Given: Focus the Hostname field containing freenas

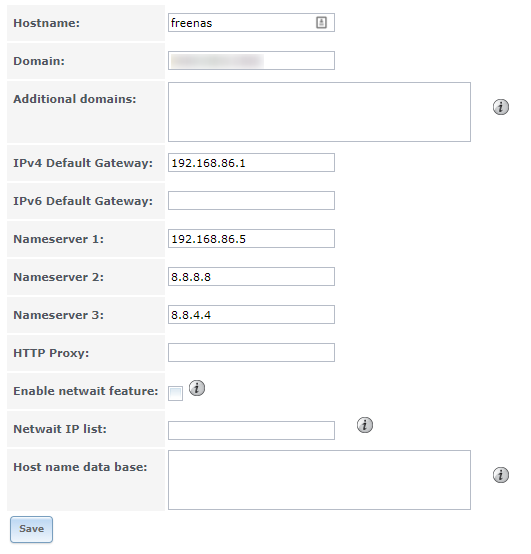Looking at the screenshot, I should (x=251, y=23).
